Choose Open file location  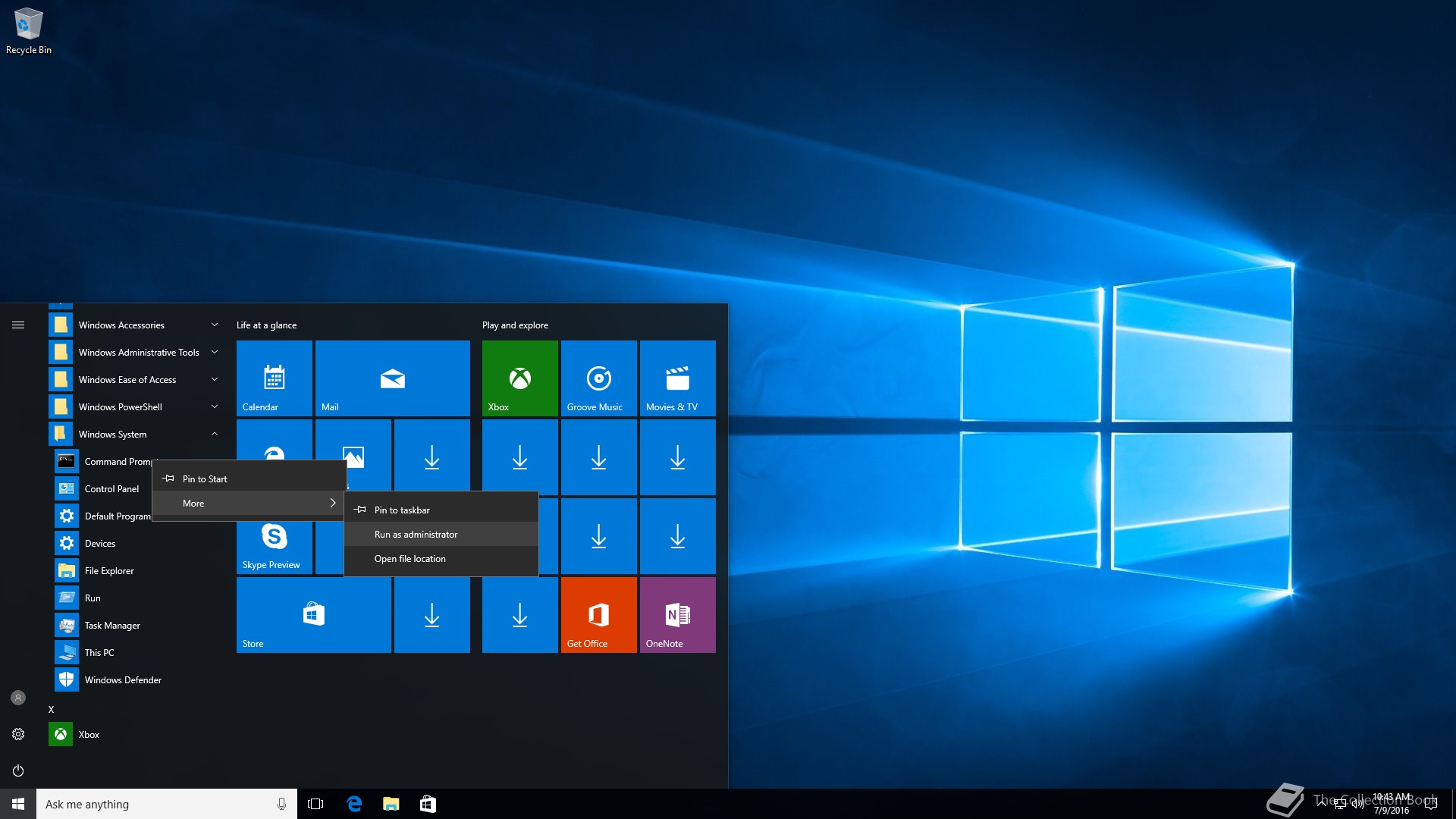[441, 559]
